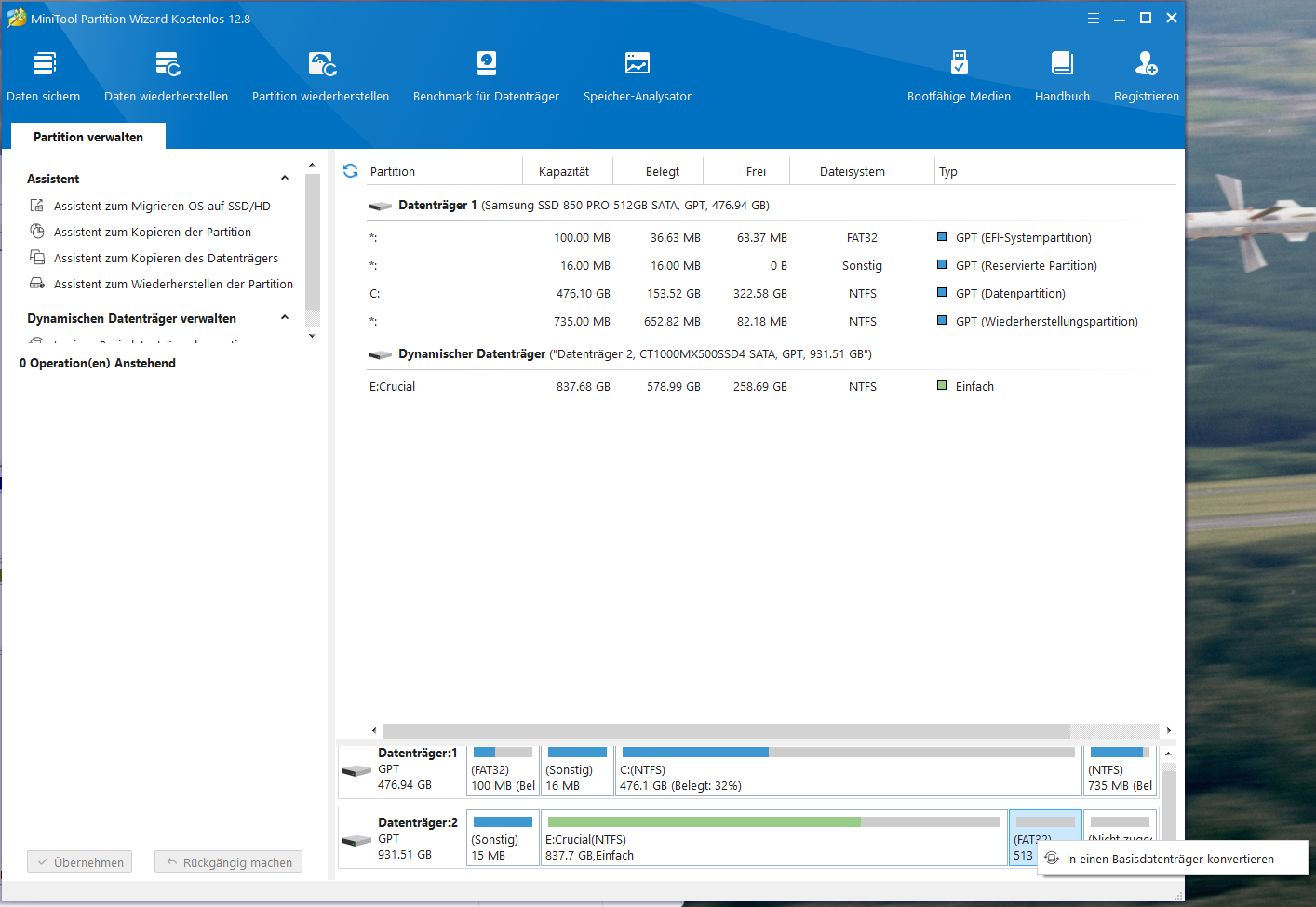Image resolution: width=1316 pixels, height=907 pixels.
Task: Select Dynamischer Datenträger header row
Action: point(771,354)
